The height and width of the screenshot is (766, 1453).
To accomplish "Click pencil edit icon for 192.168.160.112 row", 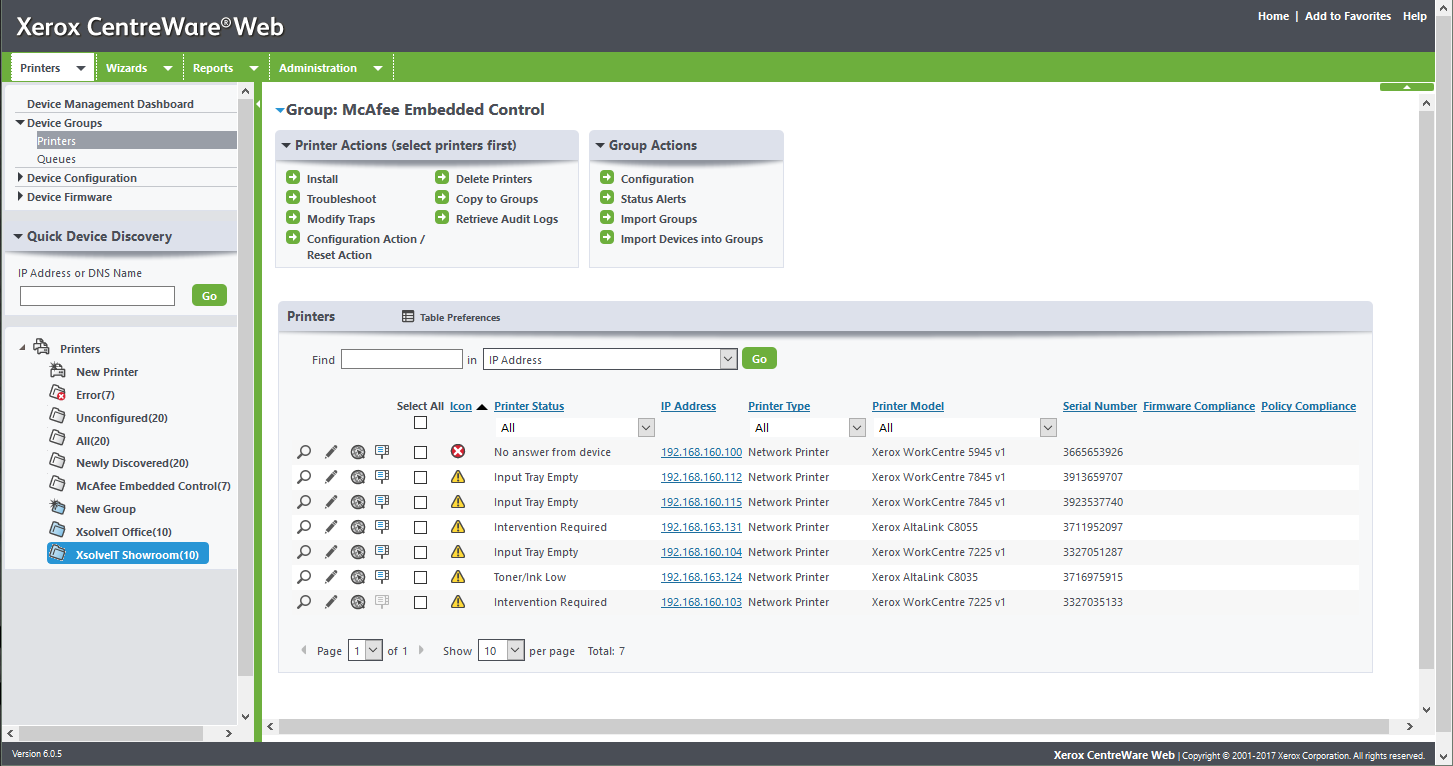I will coord(331,477).
